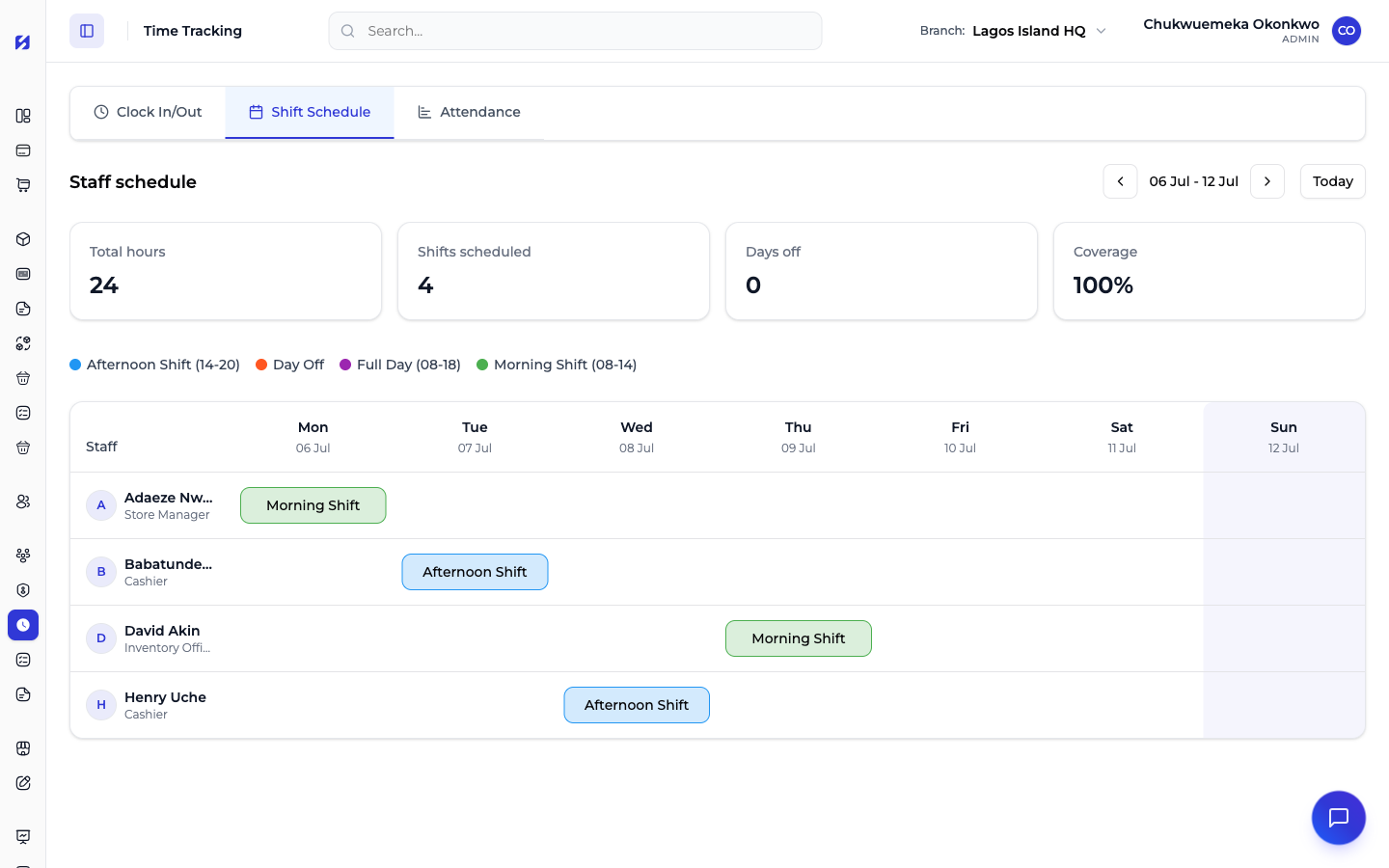Image resolution: width=1389 pixels, height=868 pixels.
Task: Click the green Morning Shift legend dot
Action: (x=482, y=365)
